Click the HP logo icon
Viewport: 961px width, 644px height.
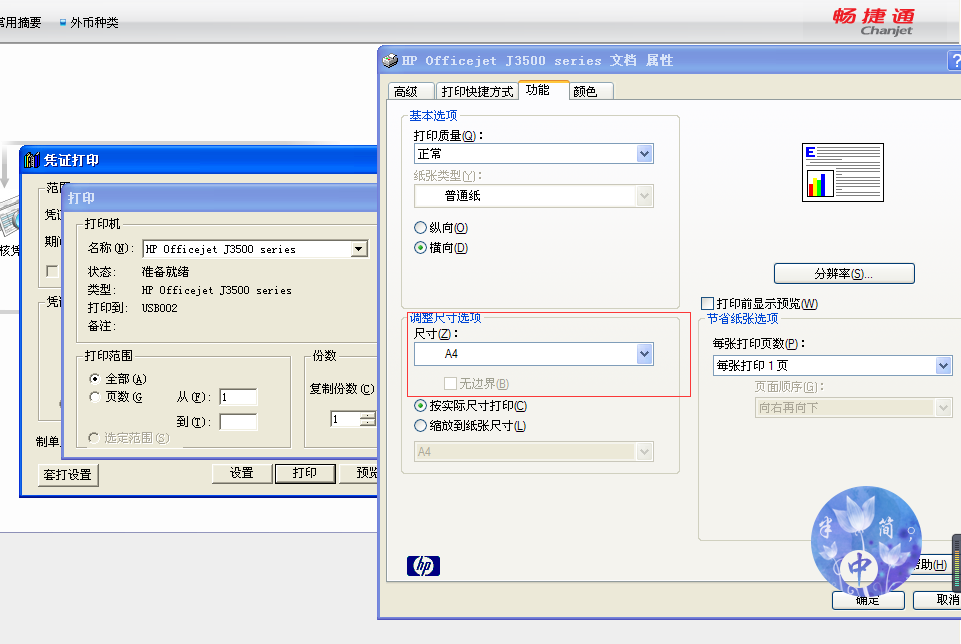pyautogui.click(x=423, y=566)
